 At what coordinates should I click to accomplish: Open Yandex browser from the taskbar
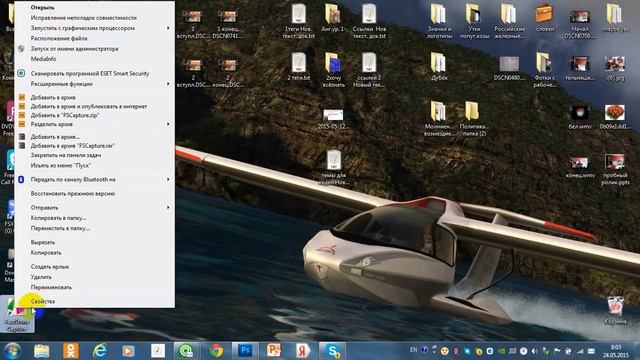pyautogui.click(x=303, y=350)
